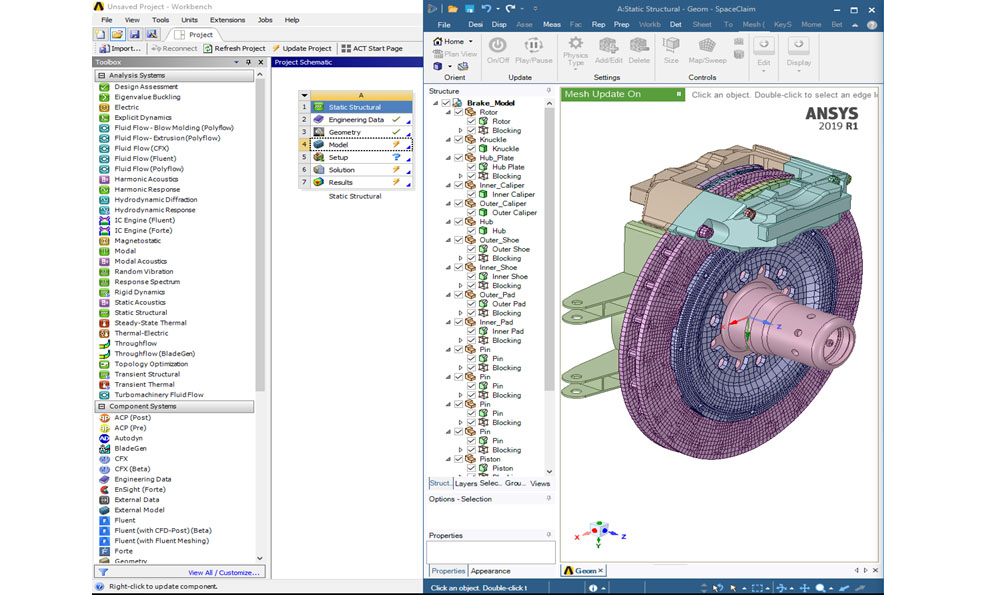Switch to the Appearance tab
Image resolution: width=1000 pixels, height=595 pixels.
point(490,571)
